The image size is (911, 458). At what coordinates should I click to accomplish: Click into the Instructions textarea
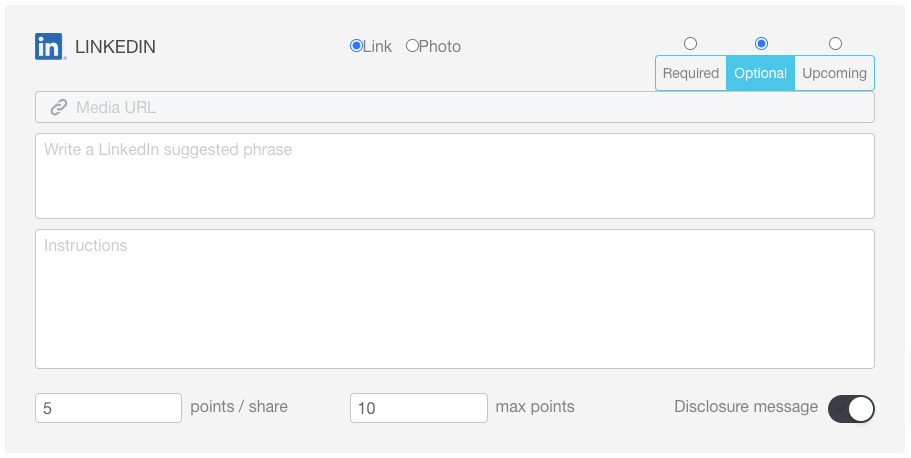click(x=455, y=299)
